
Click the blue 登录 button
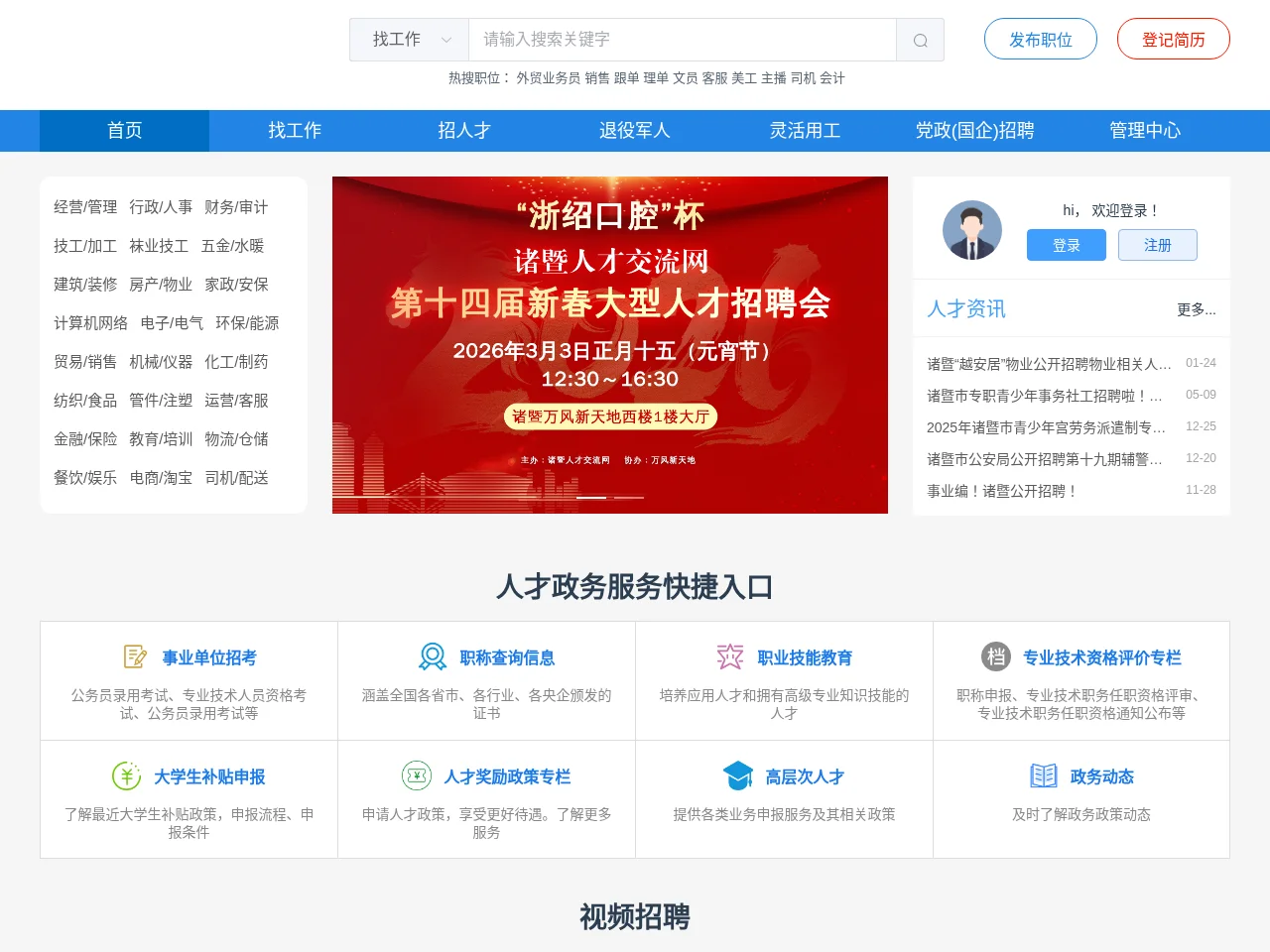(1067, 245)
